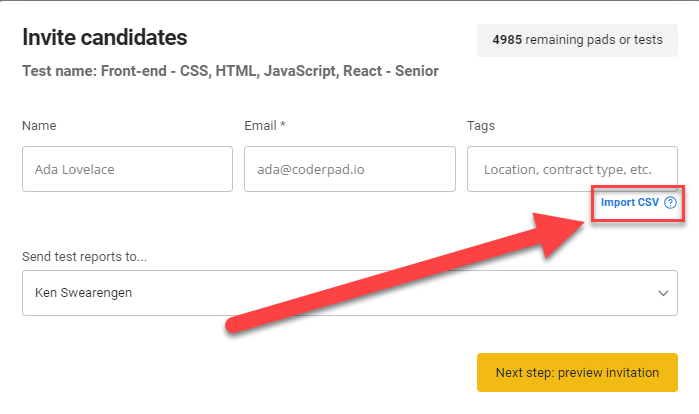Expand the chevron arrow on recipient dropdown
The image size is (699, 414).
[x=663, y=293]
